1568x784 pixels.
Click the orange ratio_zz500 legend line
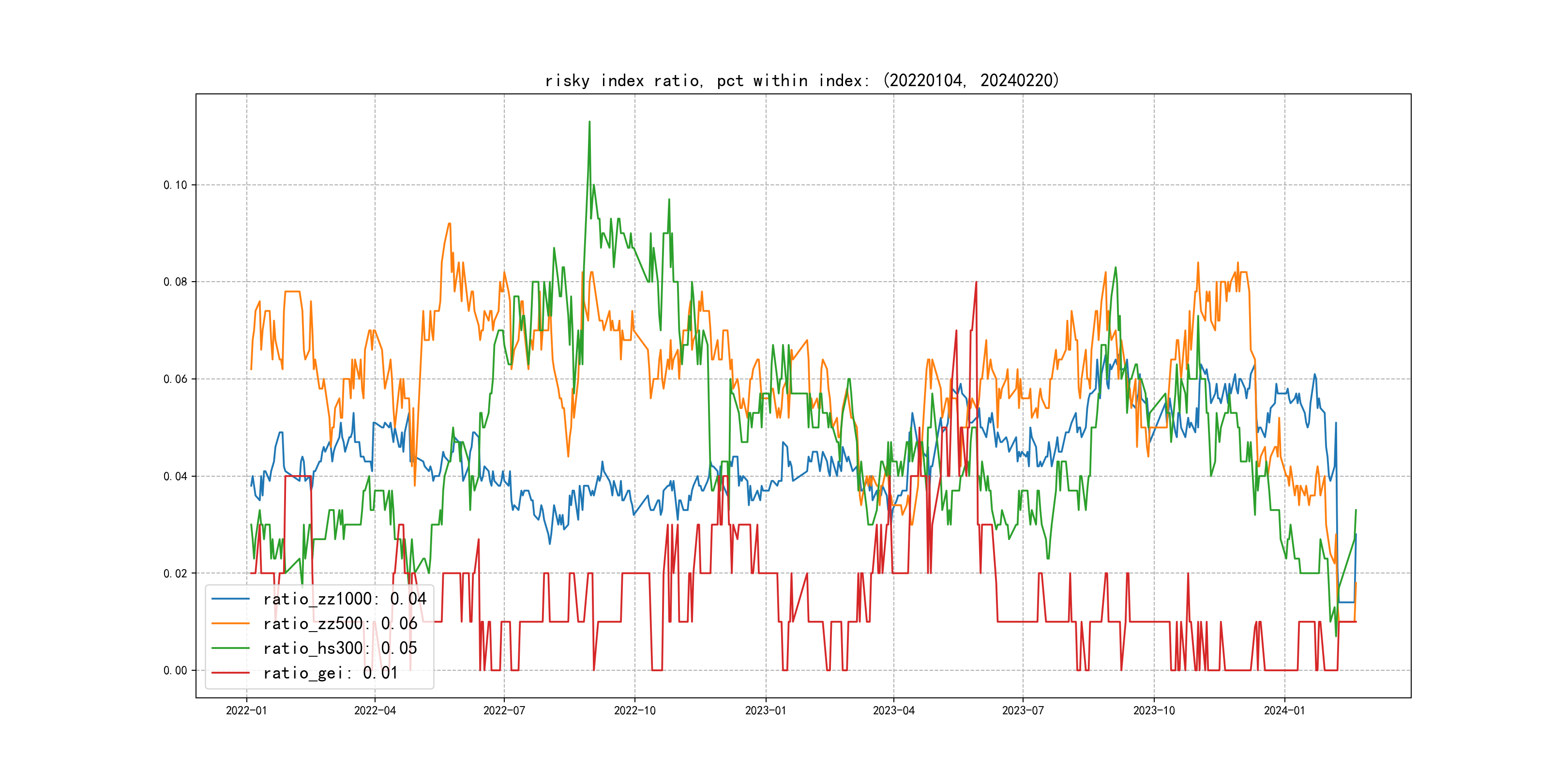tap(230, 623)
